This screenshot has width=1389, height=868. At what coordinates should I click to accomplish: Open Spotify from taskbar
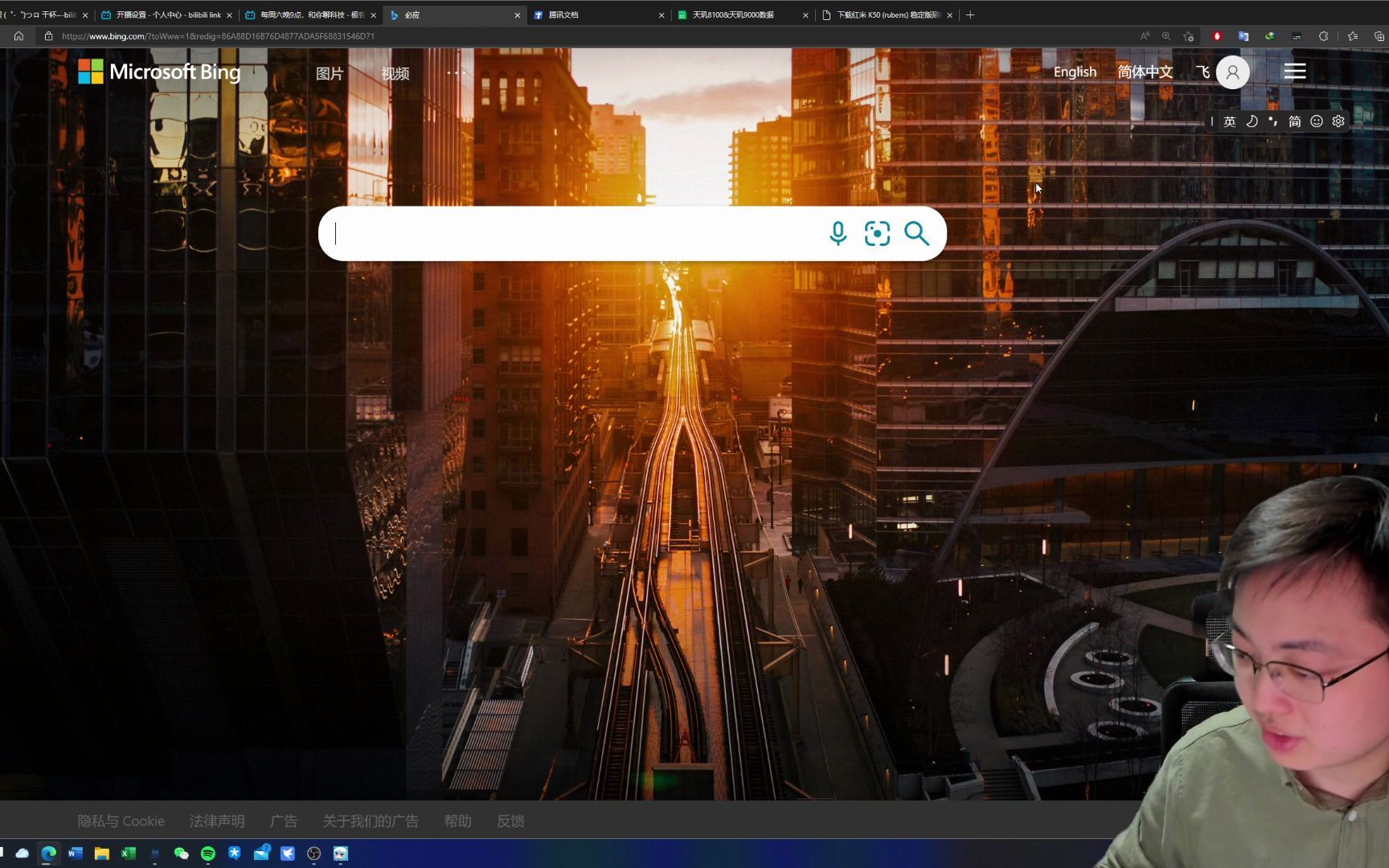(208, 853)
